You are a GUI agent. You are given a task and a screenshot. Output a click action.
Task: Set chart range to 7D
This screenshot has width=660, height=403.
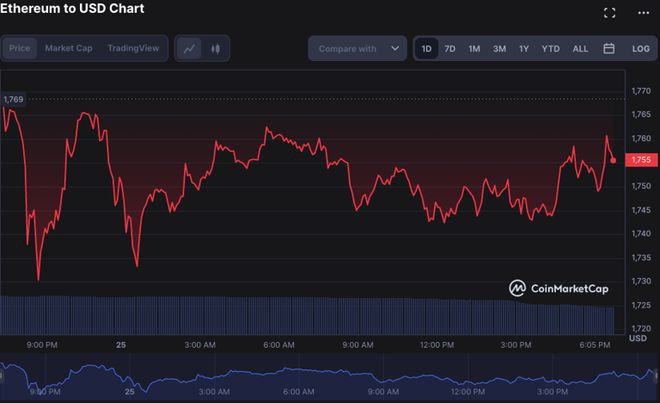[450, 48]
